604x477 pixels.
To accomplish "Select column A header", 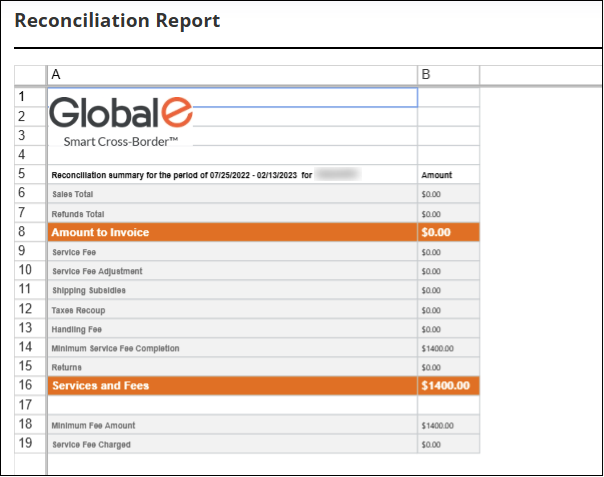I will (x=232, y=75).
